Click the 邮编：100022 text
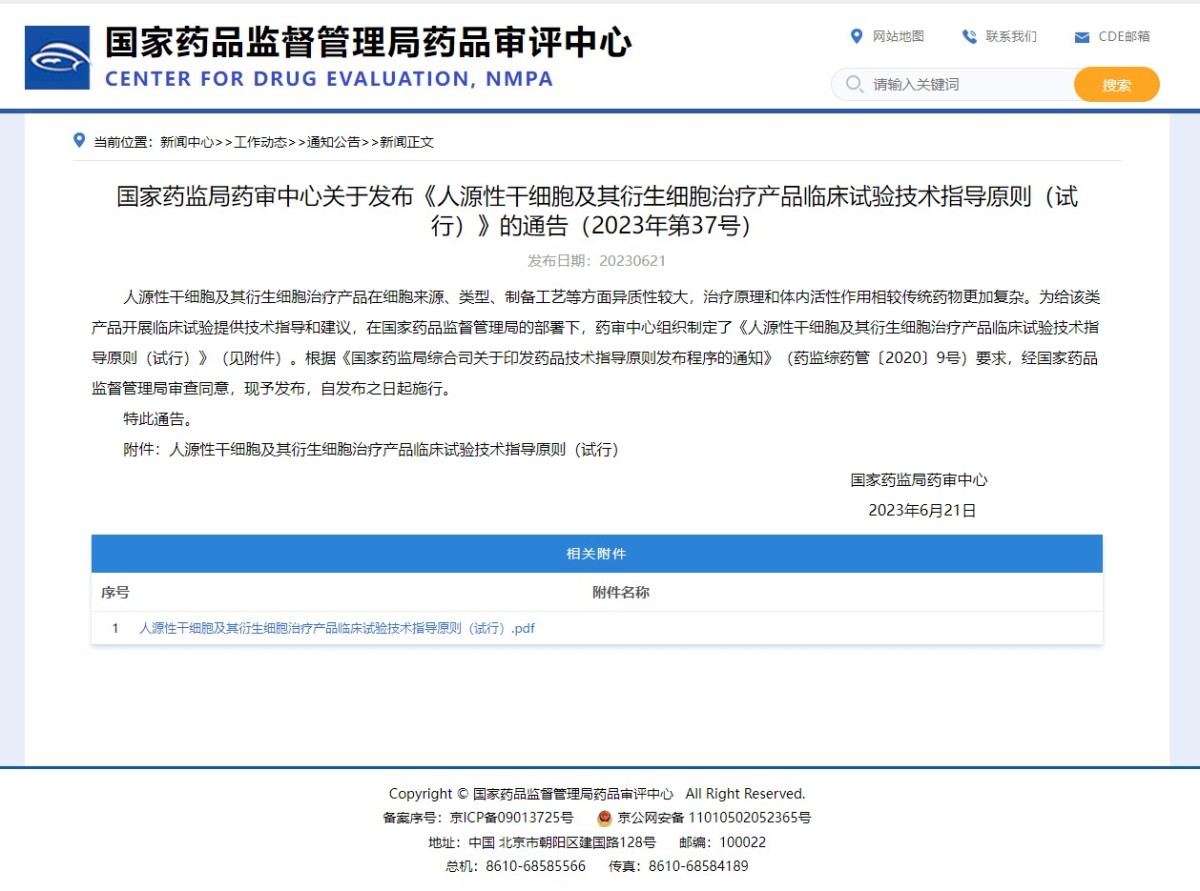1200x891 pixels. pyautogui.click(x=723, y=842)
